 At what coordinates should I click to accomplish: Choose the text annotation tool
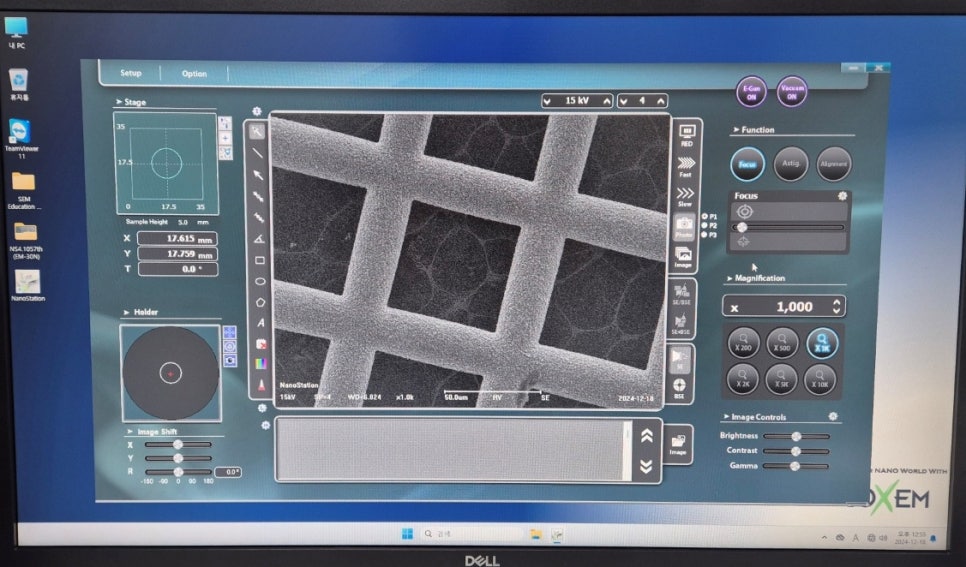pyautogui.click(x=260, y=322)
